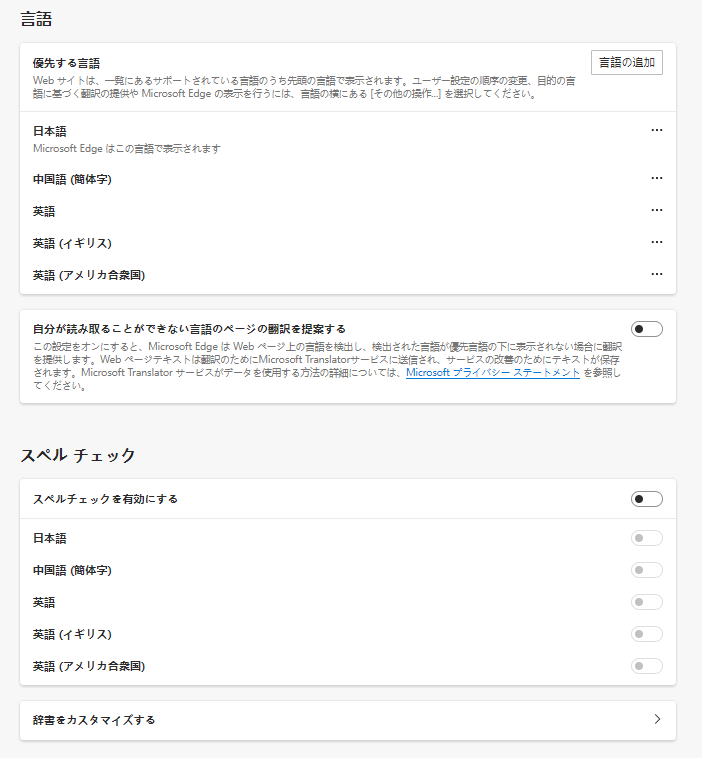The height and width of the screenshot is (758, 702).
Task: Click 英語 (アメリカ合衆国) in preferred languages list
Action: point(89,275)
